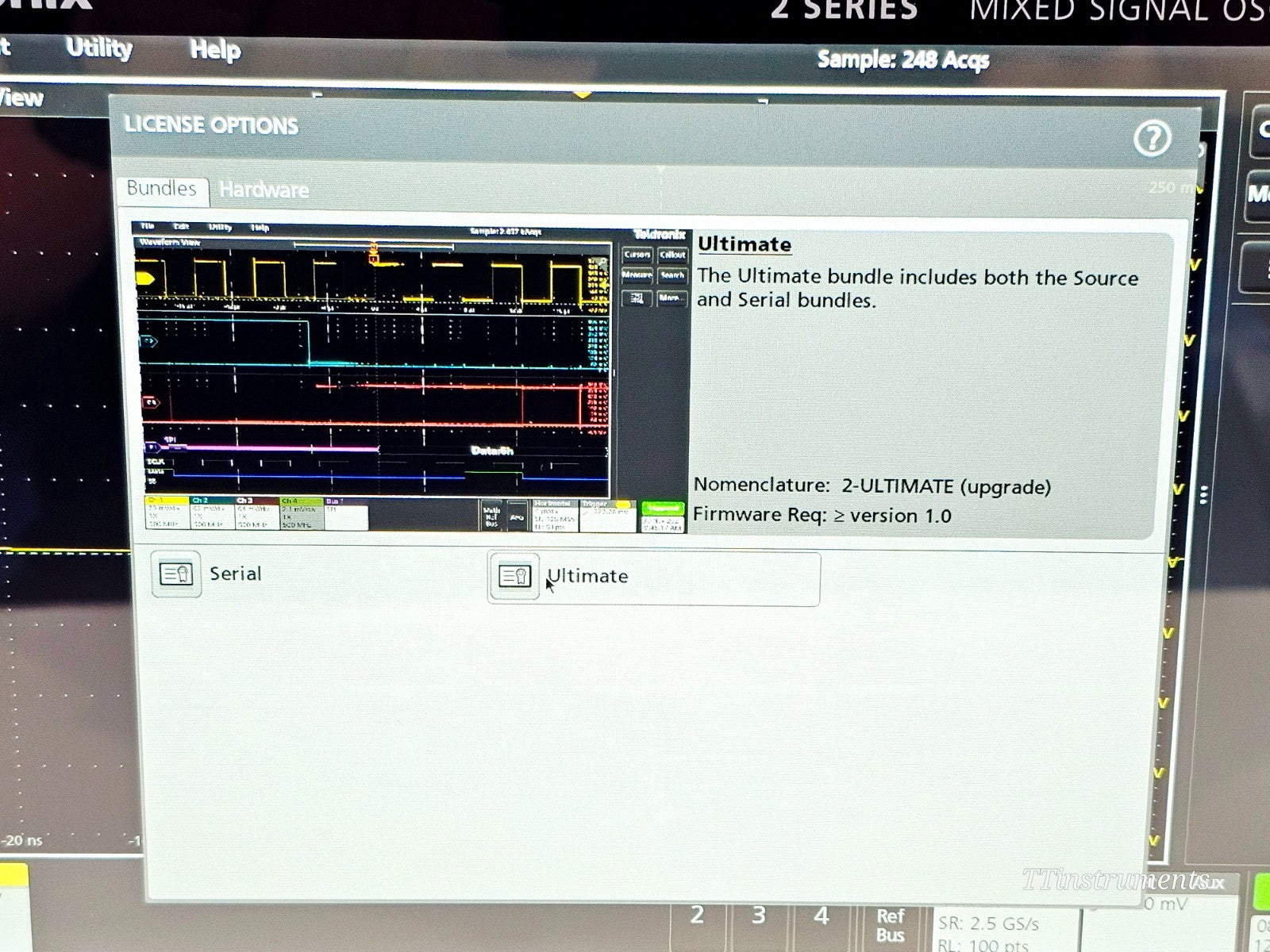
Task: Click the Sample: 248 Acqs readout
Action: 903,59
